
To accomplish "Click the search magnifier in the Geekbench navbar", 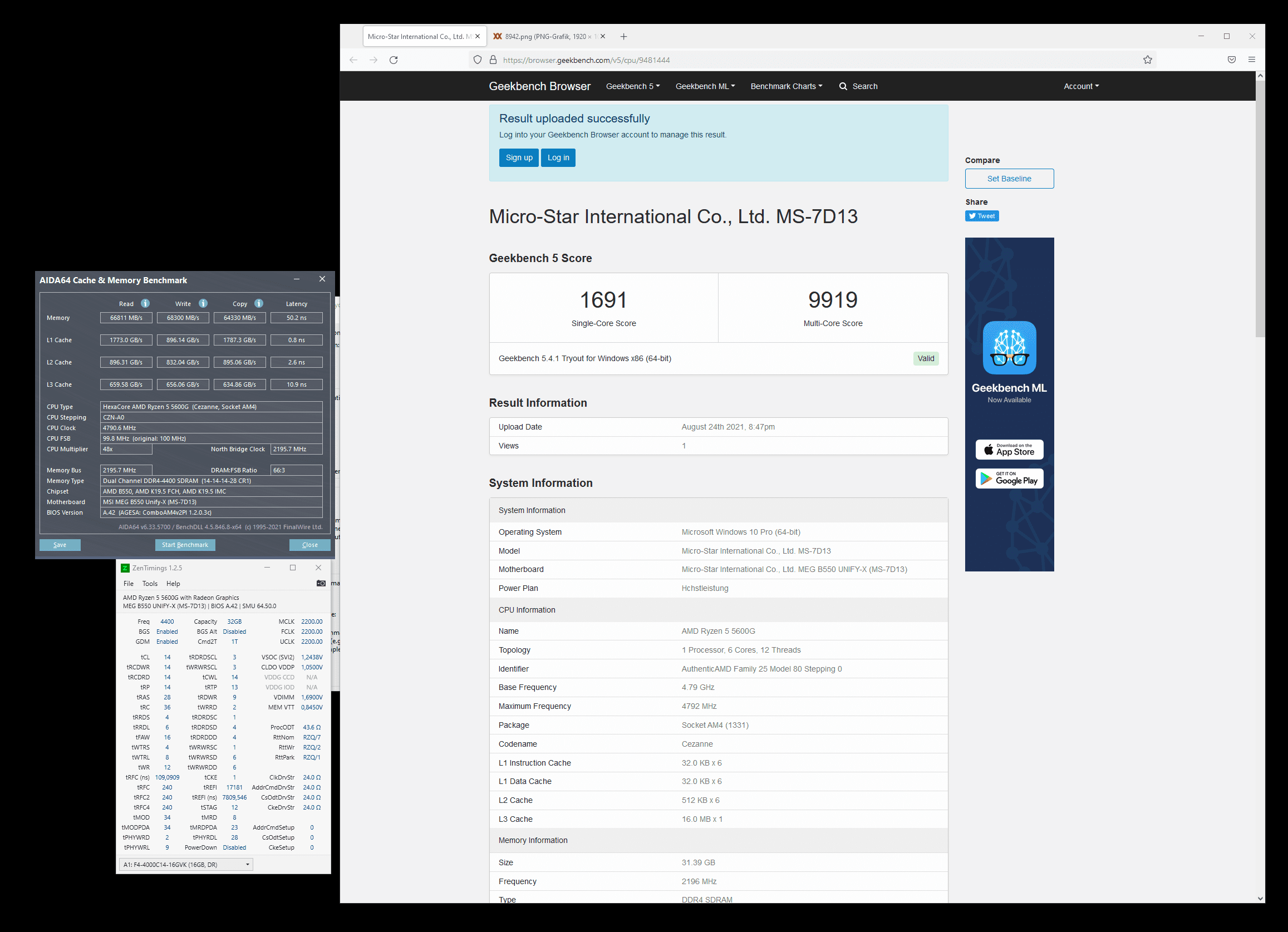I will (843, 86).
